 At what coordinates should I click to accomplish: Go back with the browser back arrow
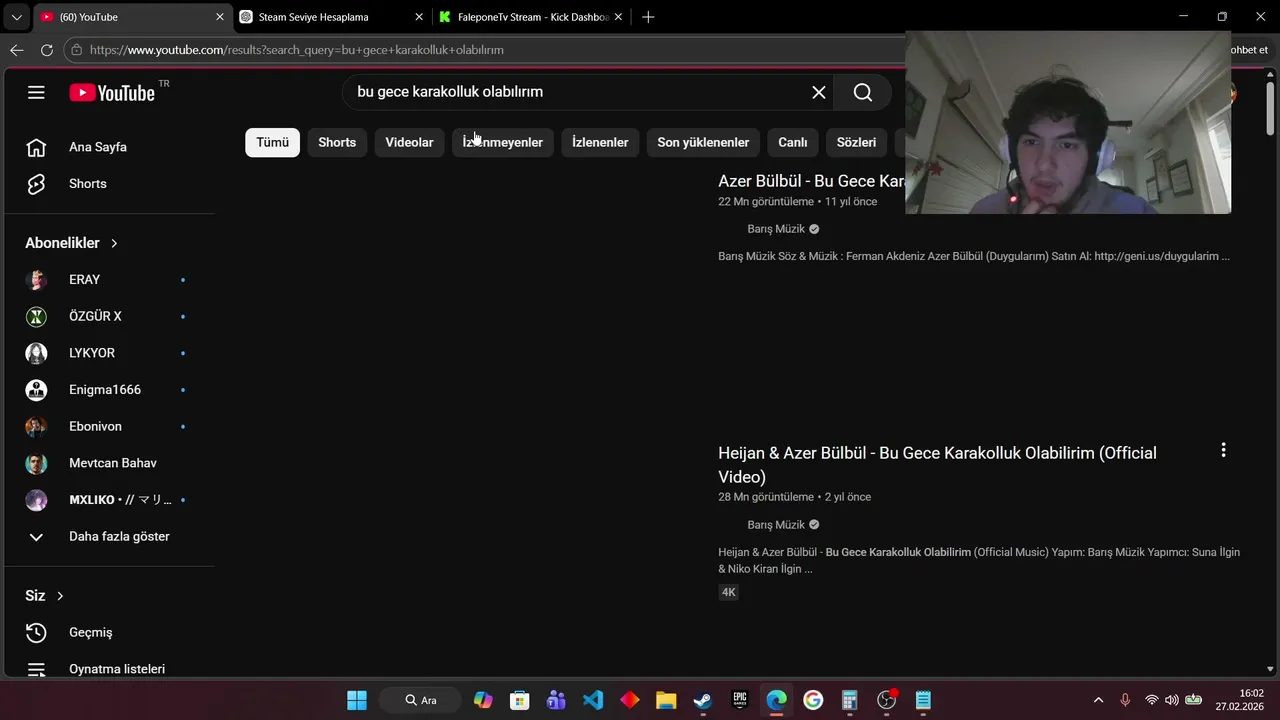(x=17, y=50)
